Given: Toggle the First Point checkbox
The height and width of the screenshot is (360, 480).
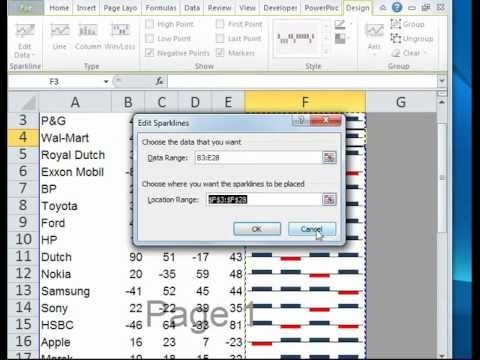Looking at the screenshot, I should (x=220, y=24).
